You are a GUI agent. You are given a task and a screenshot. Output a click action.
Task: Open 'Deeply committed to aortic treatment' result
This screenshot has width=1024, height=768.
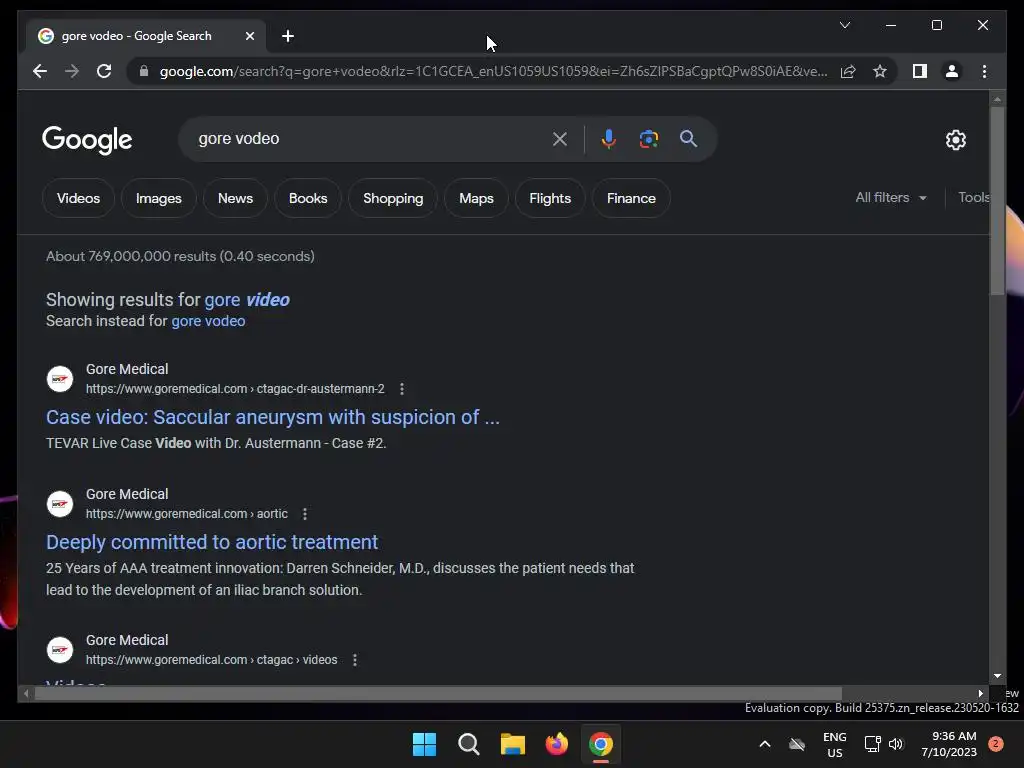[x=212, y=542]
